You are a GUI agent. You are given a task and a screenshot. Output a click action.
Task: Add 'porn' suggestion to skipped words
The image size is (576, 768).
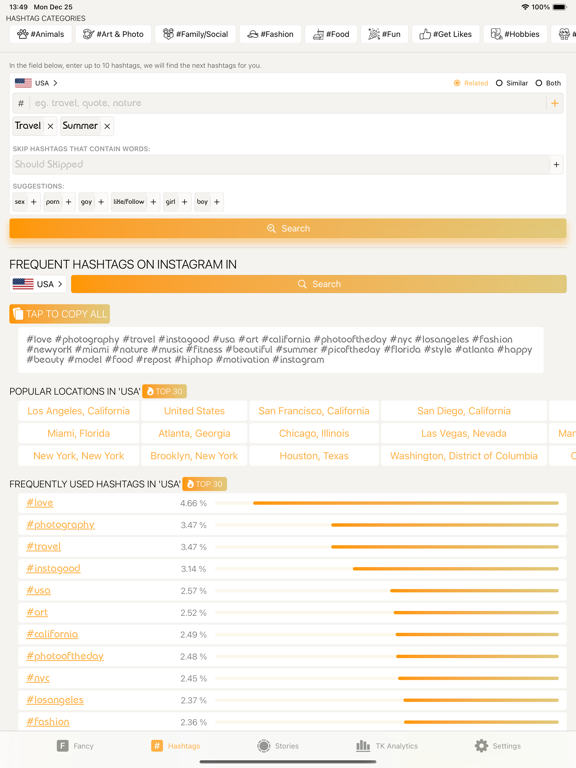[69, 202]
